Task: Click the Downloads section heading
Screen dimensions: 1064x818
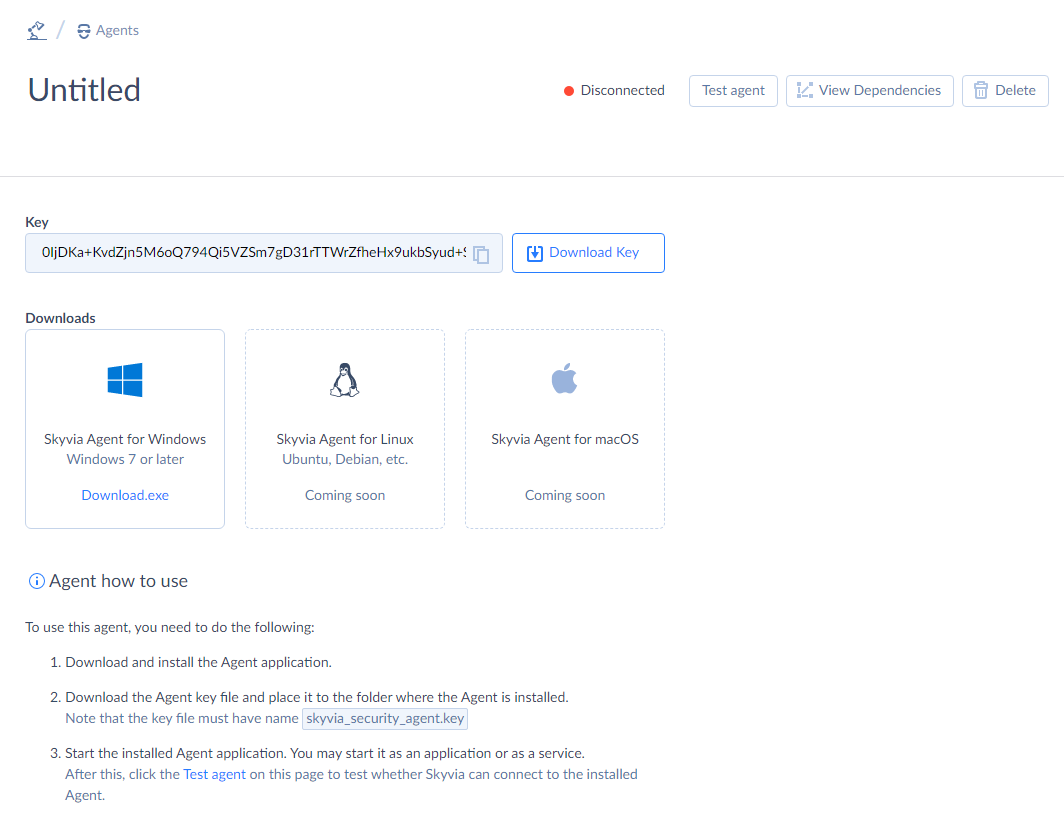Action: pyautogui.click(x=60, y=318)
